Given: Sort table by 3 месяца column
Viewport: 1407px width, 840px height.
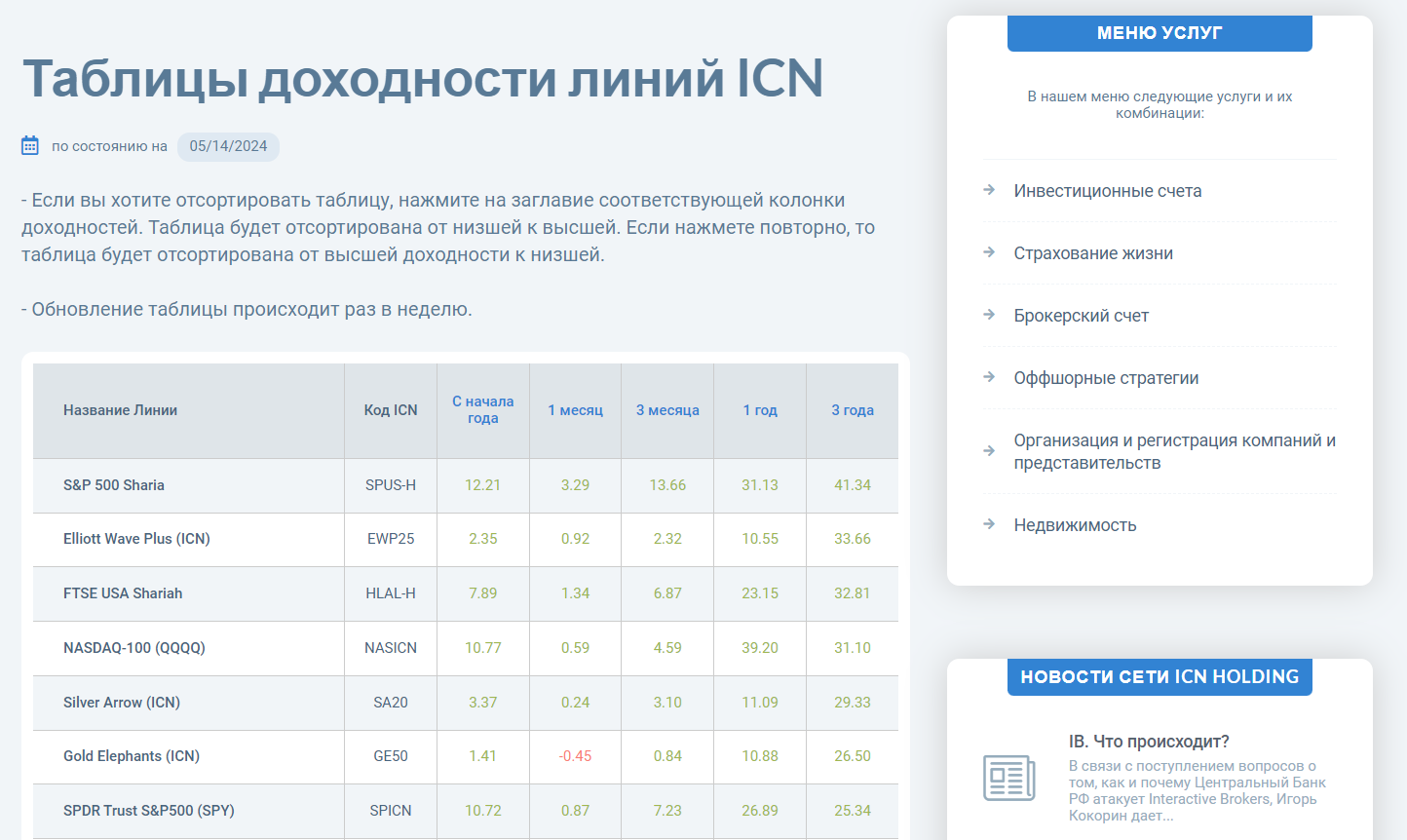Looking at the screenshot, I should 667,410.
